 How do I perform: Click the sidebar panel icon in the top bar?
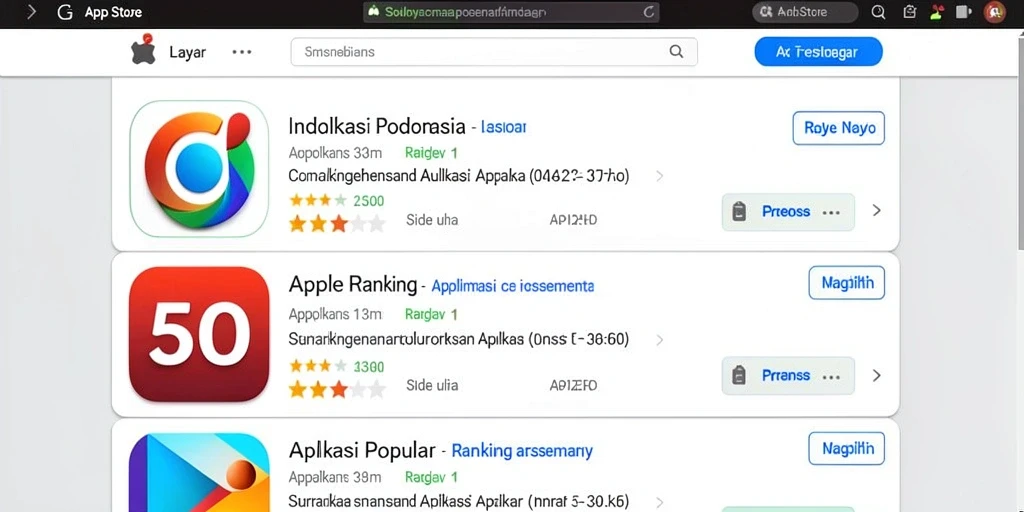point(963,12)
